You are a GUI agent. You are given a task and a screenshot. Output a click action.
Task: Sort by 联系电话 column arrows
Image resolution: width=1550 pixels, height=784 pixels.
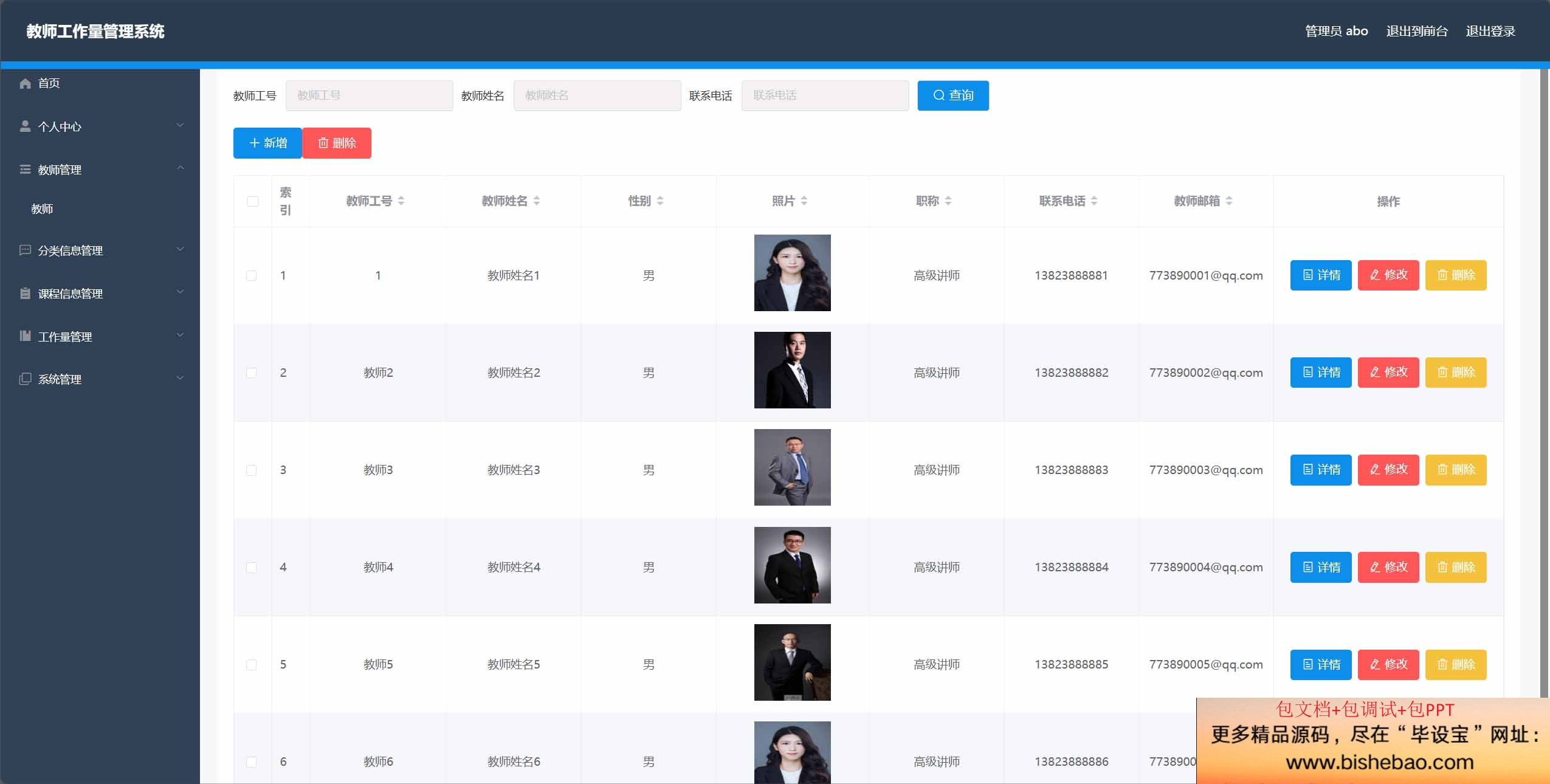coord(1094,201)
